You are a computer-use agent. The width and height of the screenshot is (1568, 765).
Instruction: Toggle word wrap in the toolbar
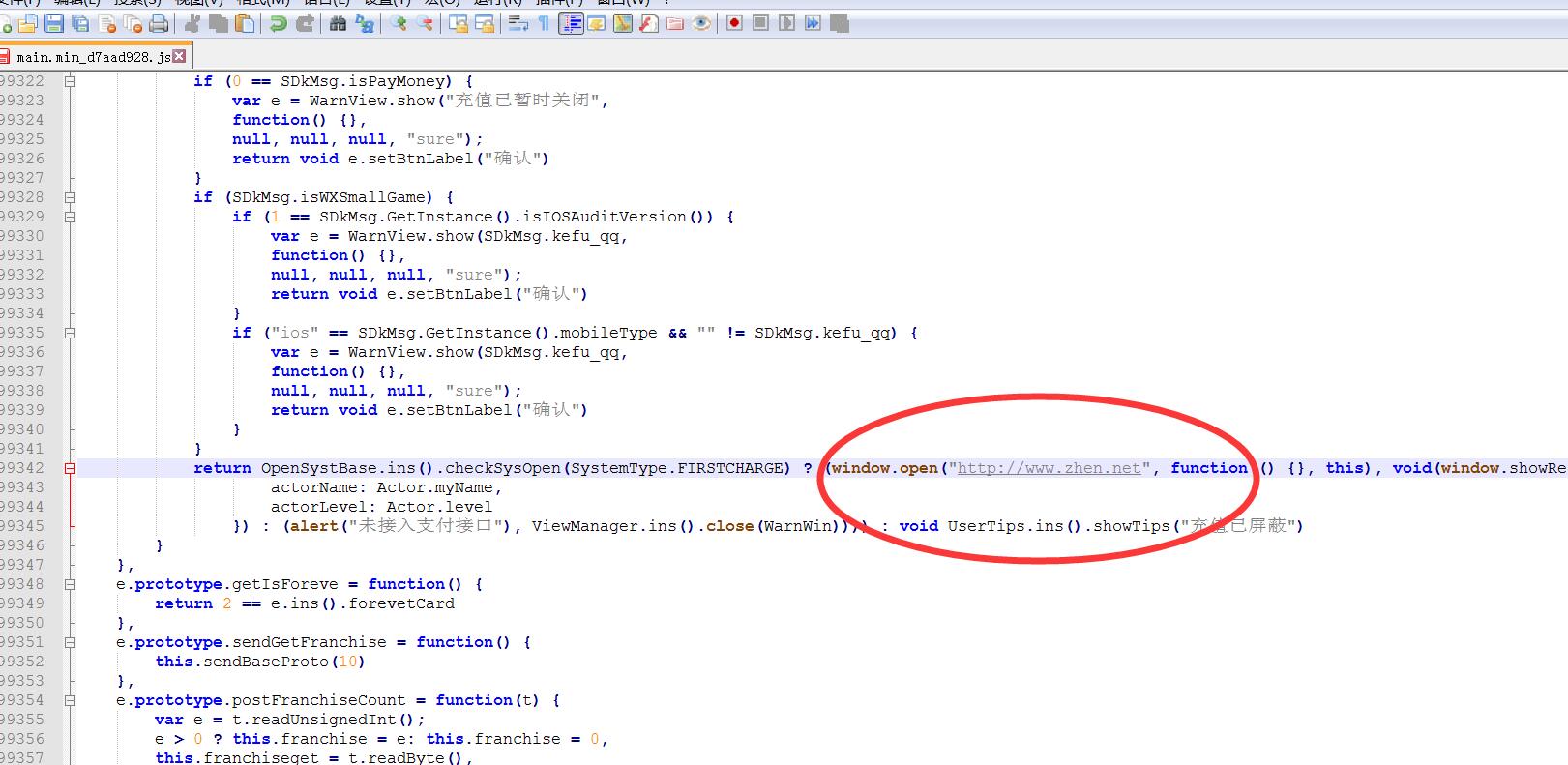click(518, 23)
